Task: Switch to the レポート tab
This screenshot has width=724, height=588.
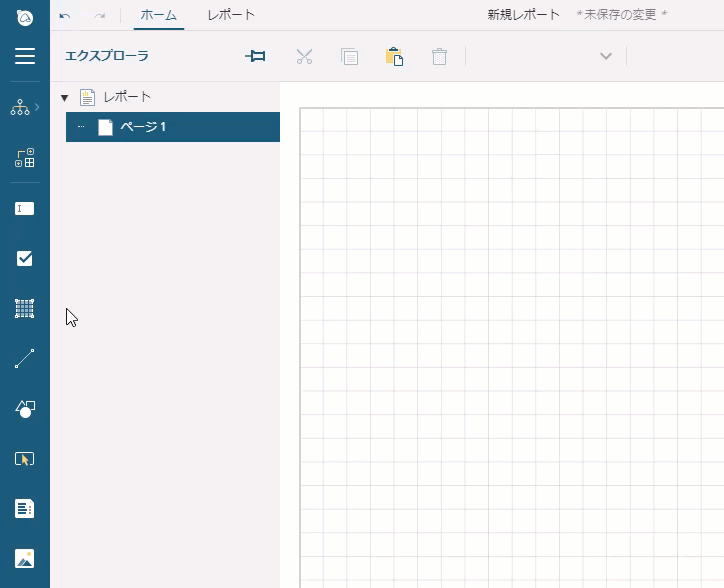Action: pyautogui.click(x=231, y=15)
